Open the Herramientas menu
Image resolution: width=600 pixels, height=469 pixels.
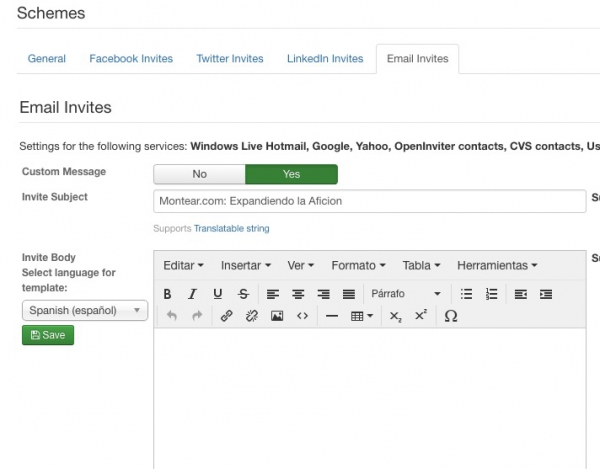coord(496,265)
